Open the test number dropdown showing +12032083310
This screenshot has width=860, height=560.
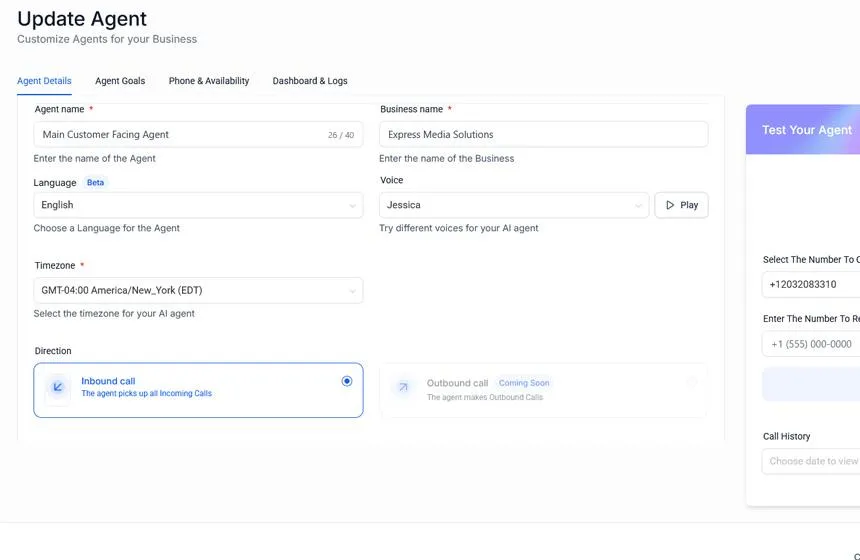tap(812, 285)
